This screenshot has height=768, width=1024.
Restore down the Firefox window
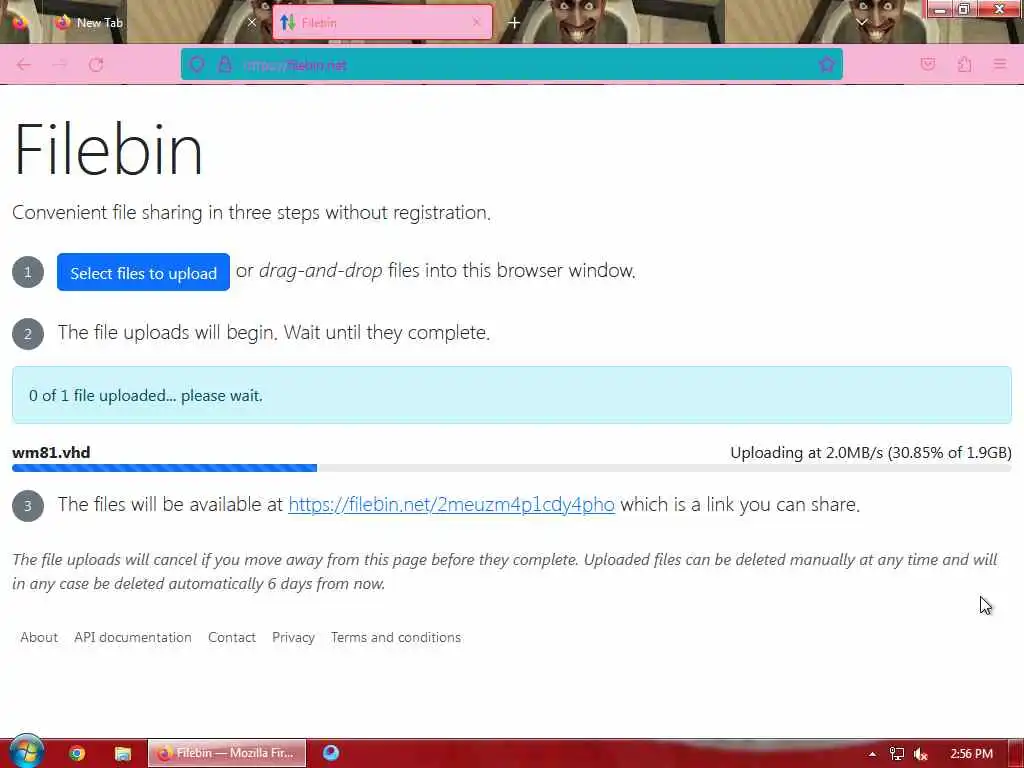[x=963, y=9]
